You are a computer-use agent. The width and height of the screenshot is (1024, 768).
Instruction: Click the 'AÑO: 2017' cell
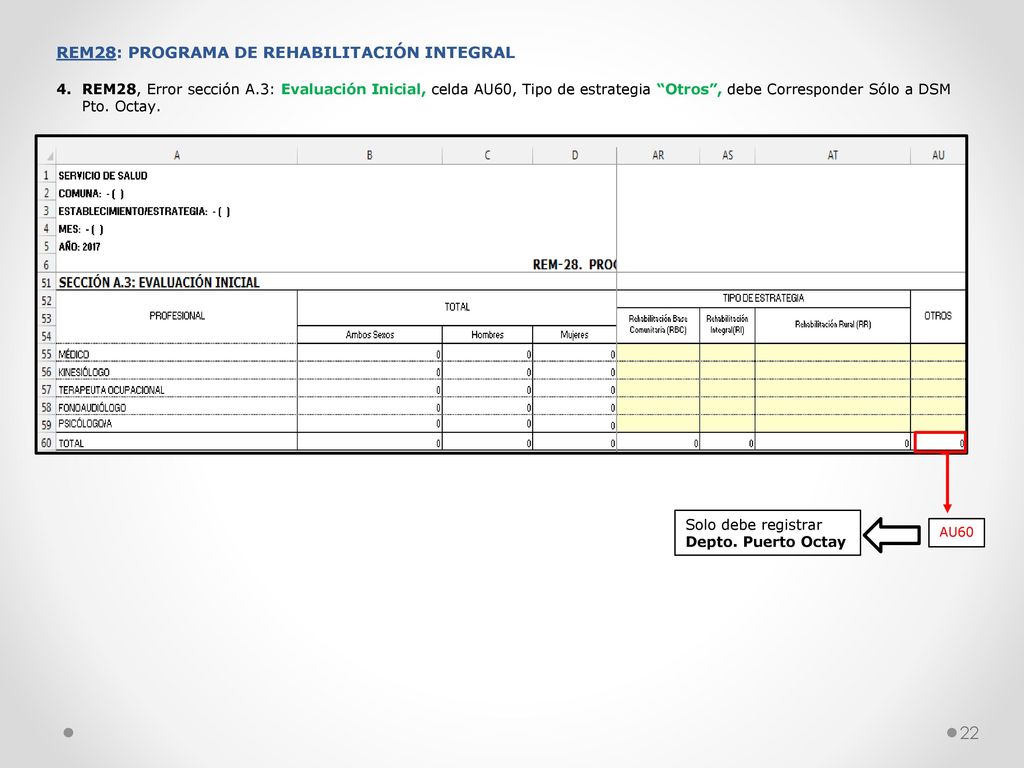(79, 247)
